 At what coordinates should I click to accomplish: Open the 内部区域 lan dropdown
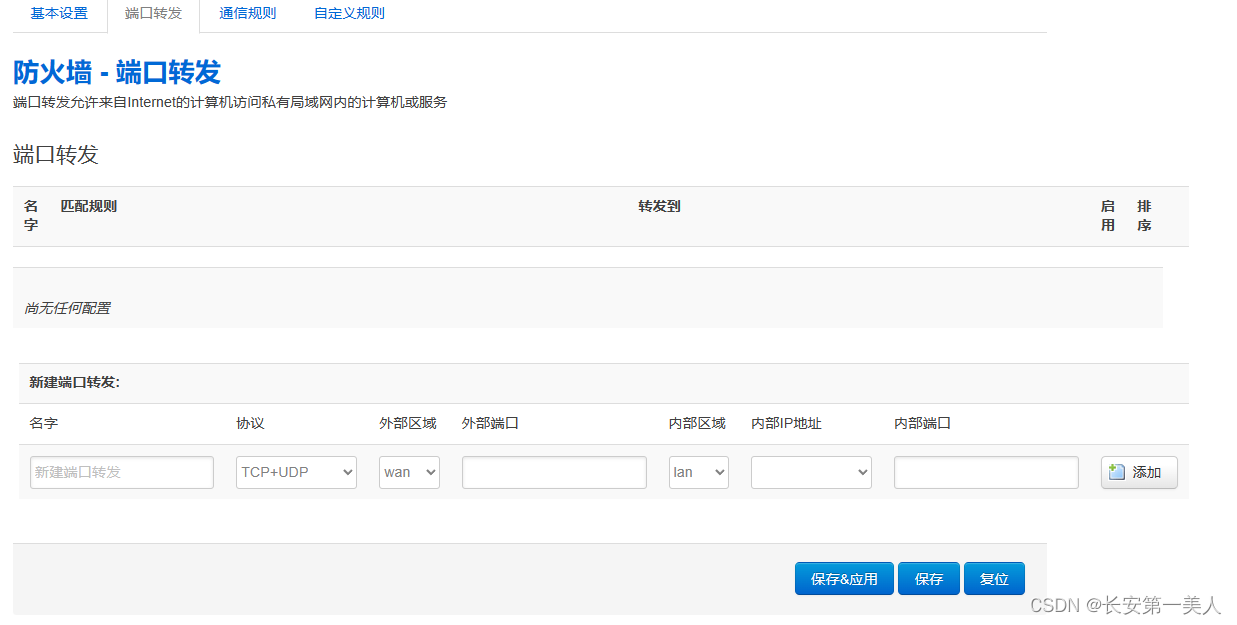(x=698, y=472)
